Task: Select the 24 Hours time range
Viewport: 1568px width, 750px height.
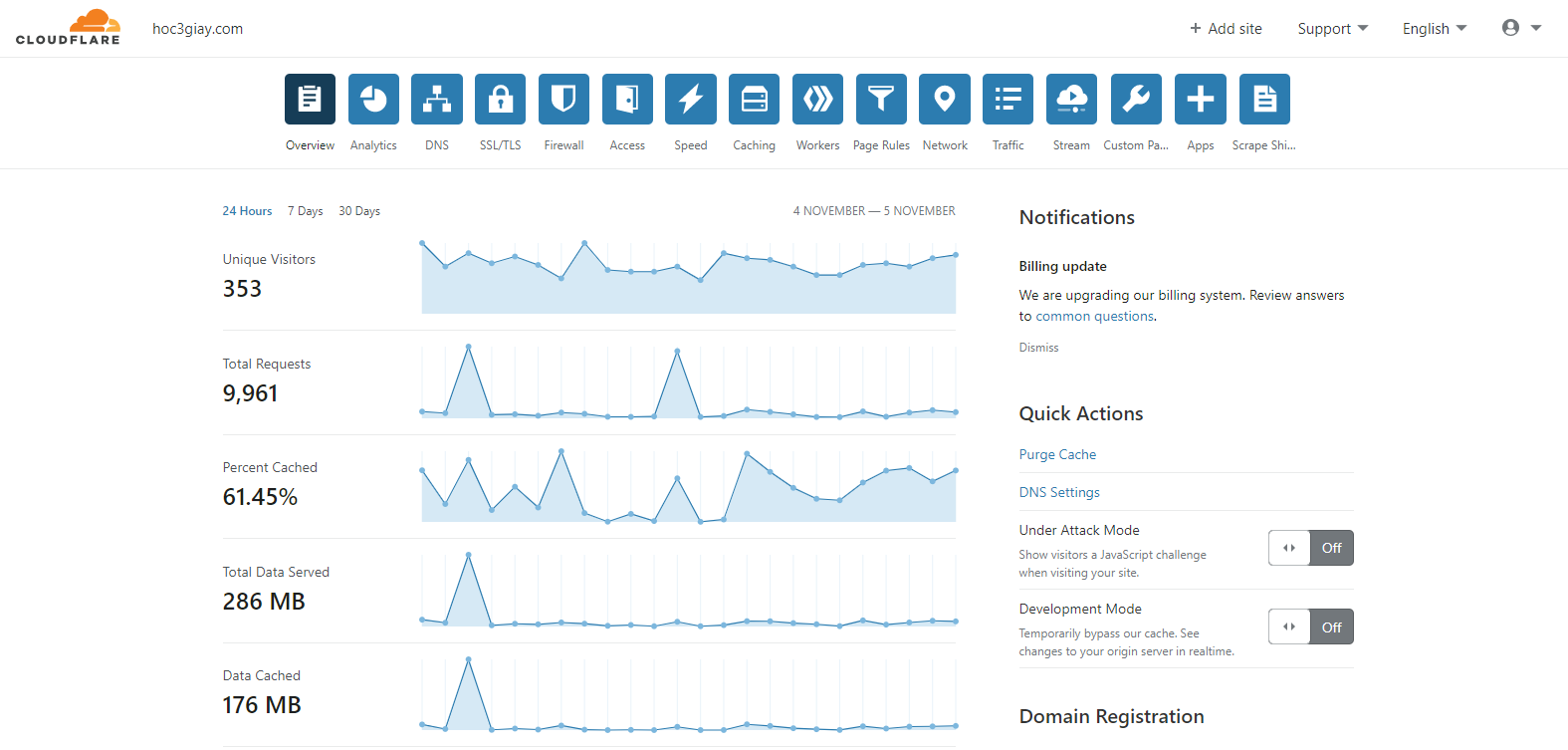Action: click(x=247, y=211)
